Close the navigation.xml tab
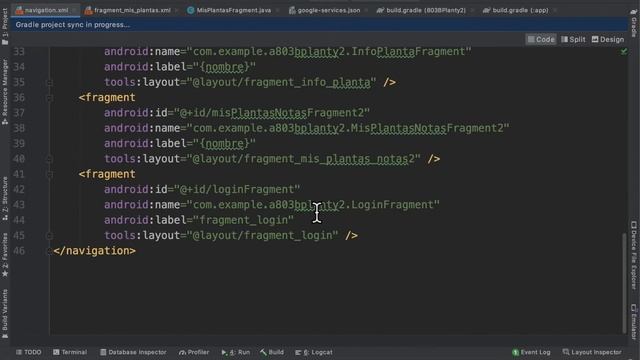This screenshot has height=360, width=640. (75, 10)
